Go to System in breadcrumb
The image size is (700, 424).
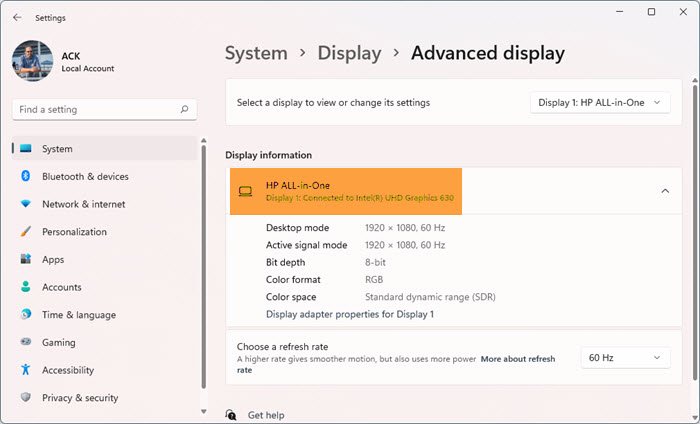pos(256,53)
